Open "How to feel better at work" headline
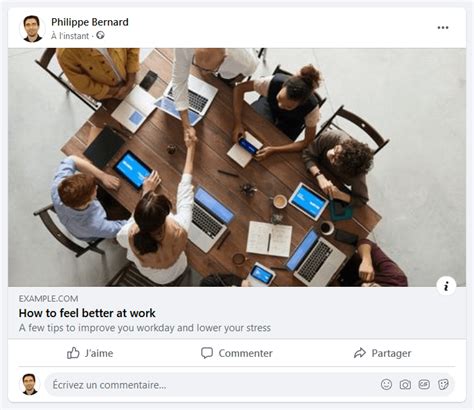This screenshot has width=474, height=410. click(x=87, y=313)
